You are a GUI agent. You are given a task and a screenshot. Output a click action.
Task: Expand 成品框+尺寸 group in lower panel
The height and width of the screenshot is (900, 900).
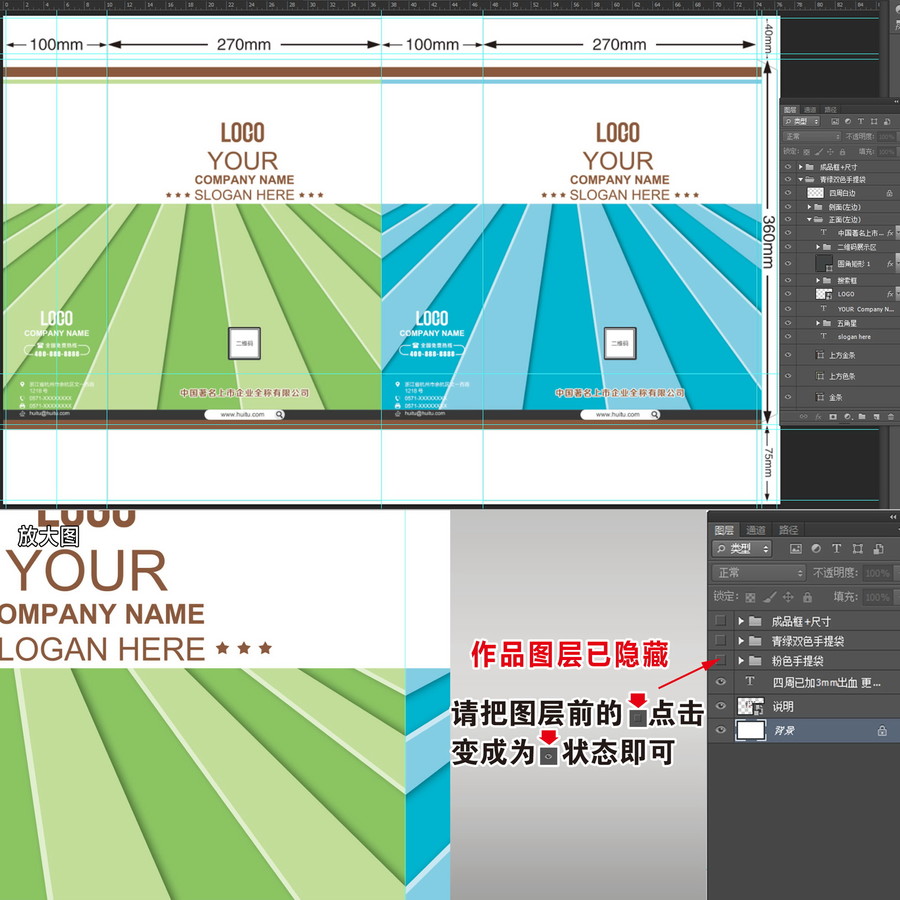pos(741,621)
